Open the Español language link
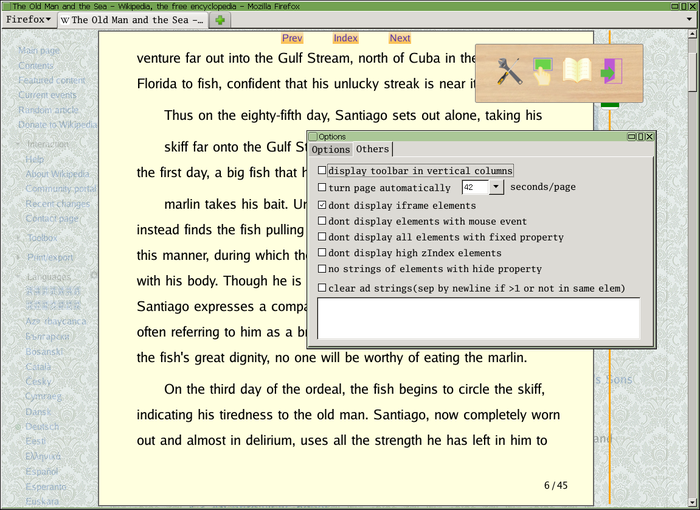700x510 pixels. point(42,472)
